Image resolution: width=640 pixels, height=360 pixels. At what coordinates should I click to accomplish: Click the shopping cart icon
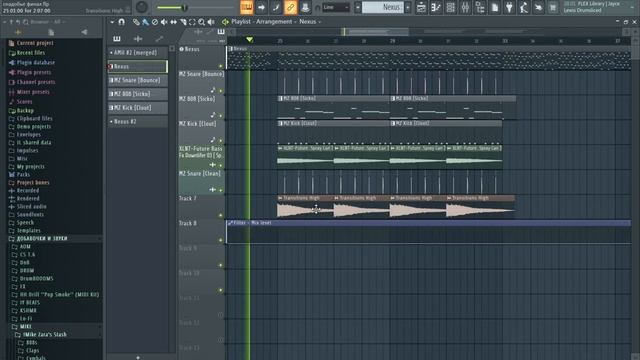coord(553,7)
